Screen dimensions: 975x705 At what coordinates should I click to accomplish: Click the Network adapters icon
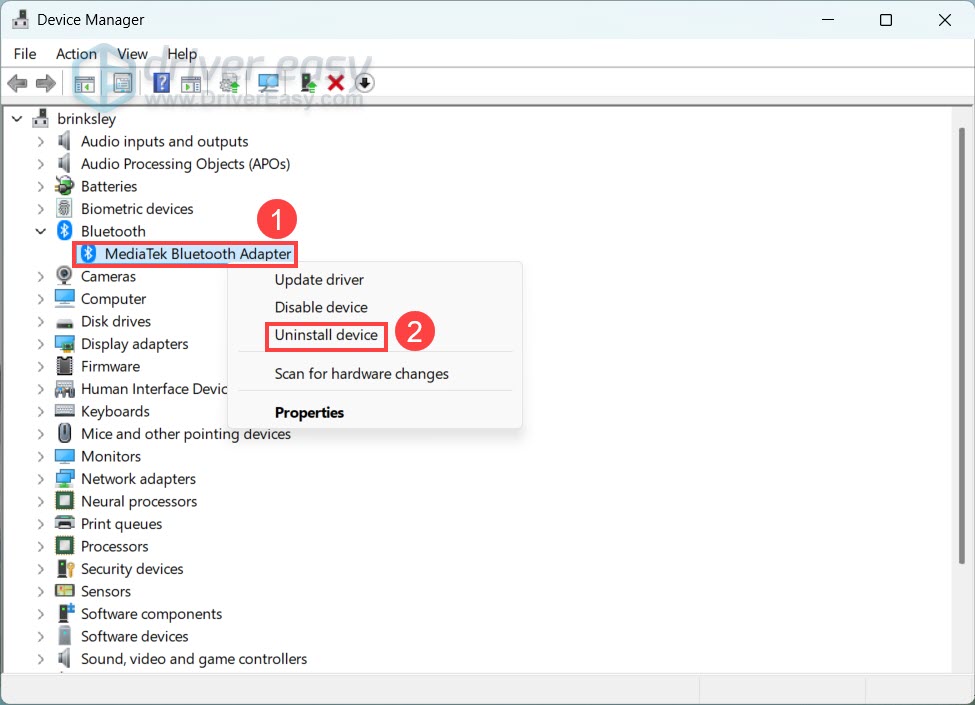pos(64,478)
